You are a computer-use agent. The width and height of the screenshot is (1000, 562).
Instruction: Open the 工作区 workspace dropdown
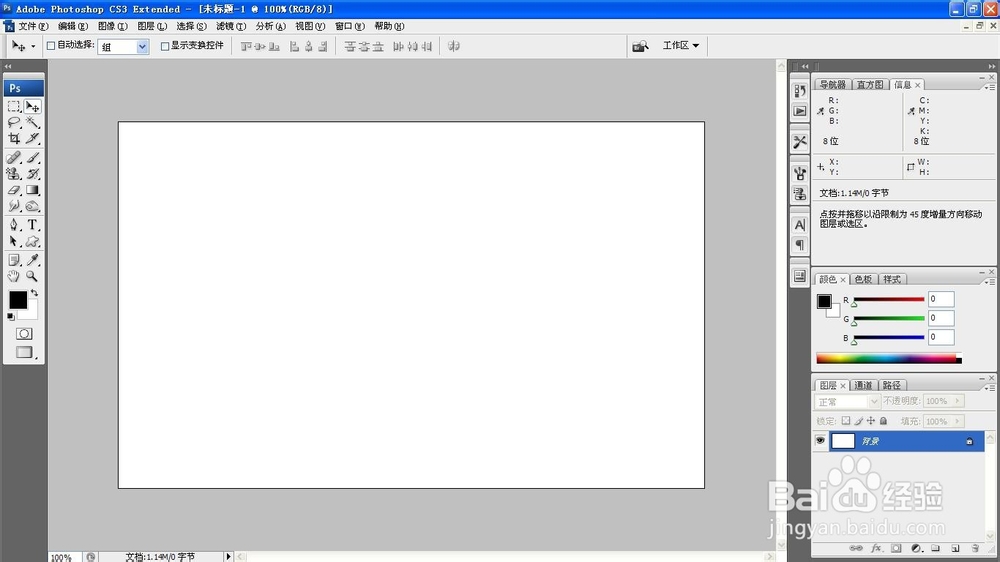click(680, 46)
